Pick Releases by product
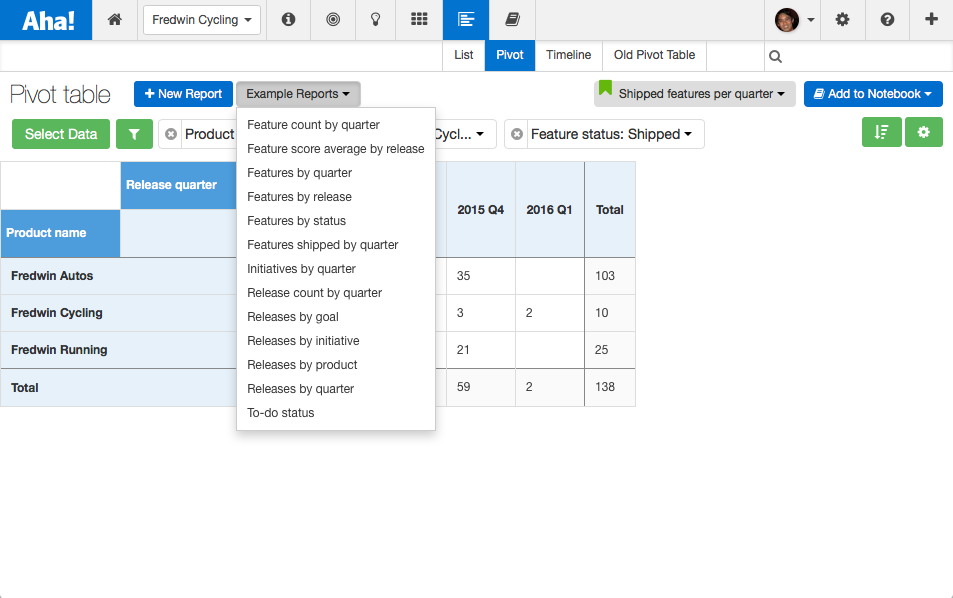The image size is (953, 598). pos(335,365)
